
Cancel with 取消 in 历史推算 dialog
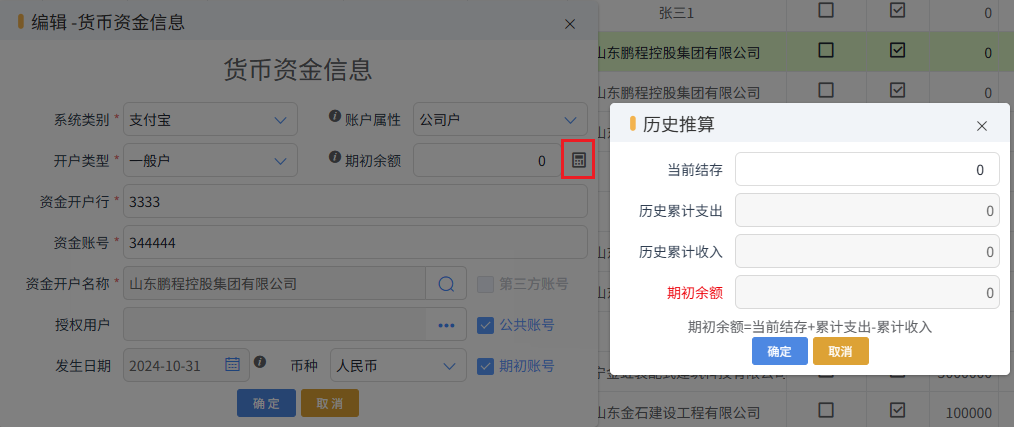point(841,351)
